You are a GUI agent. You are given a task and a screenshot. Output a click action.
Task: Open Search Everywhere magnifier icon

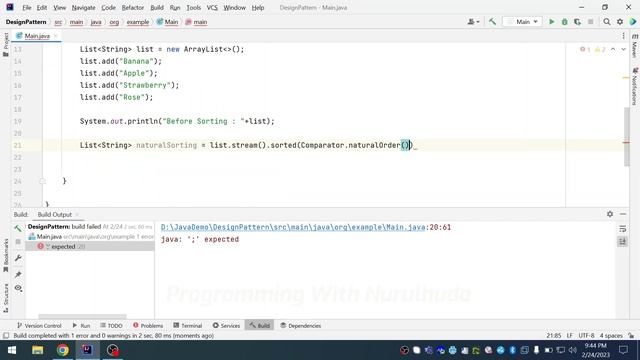tap(607, 22)
